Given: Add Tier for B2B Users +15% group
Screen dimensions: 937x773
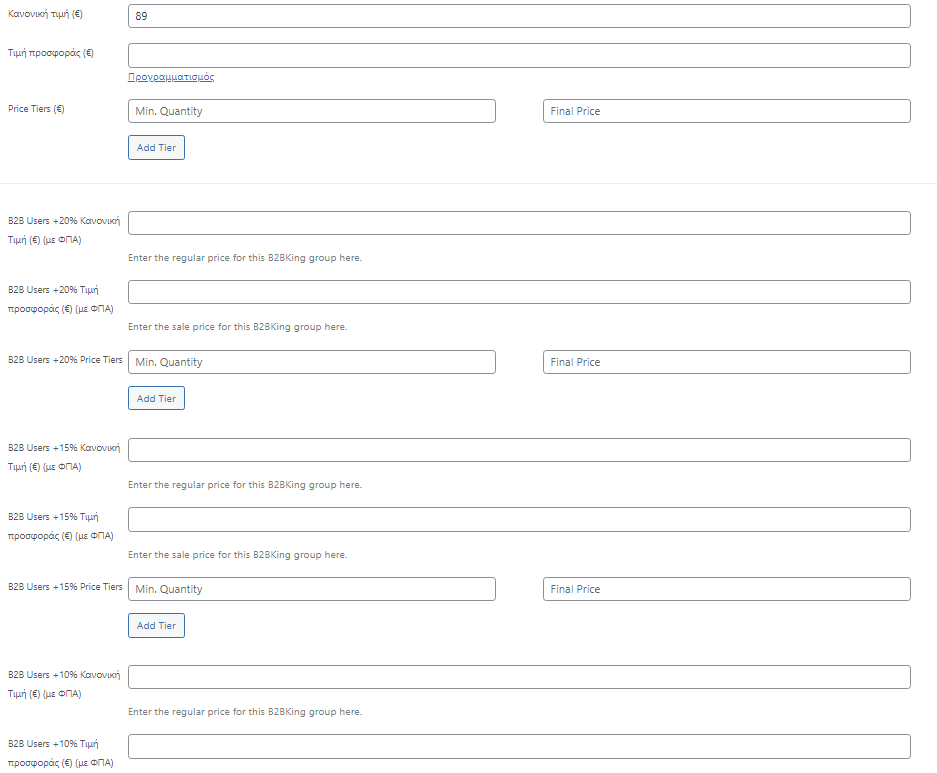Looking at the screenshot, I should [x=157, y=625].
